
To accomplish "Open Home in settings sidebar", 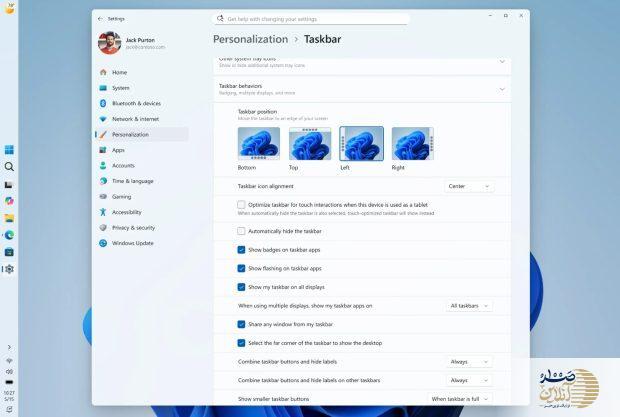I will pos(142,72).
